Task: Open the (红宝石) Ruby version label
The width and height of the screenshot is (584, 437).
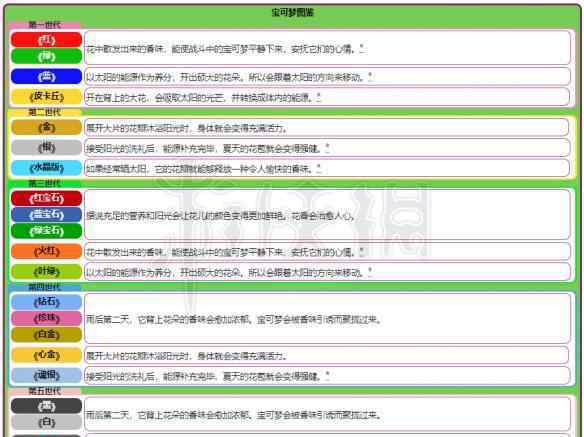Action: (47, 198)
